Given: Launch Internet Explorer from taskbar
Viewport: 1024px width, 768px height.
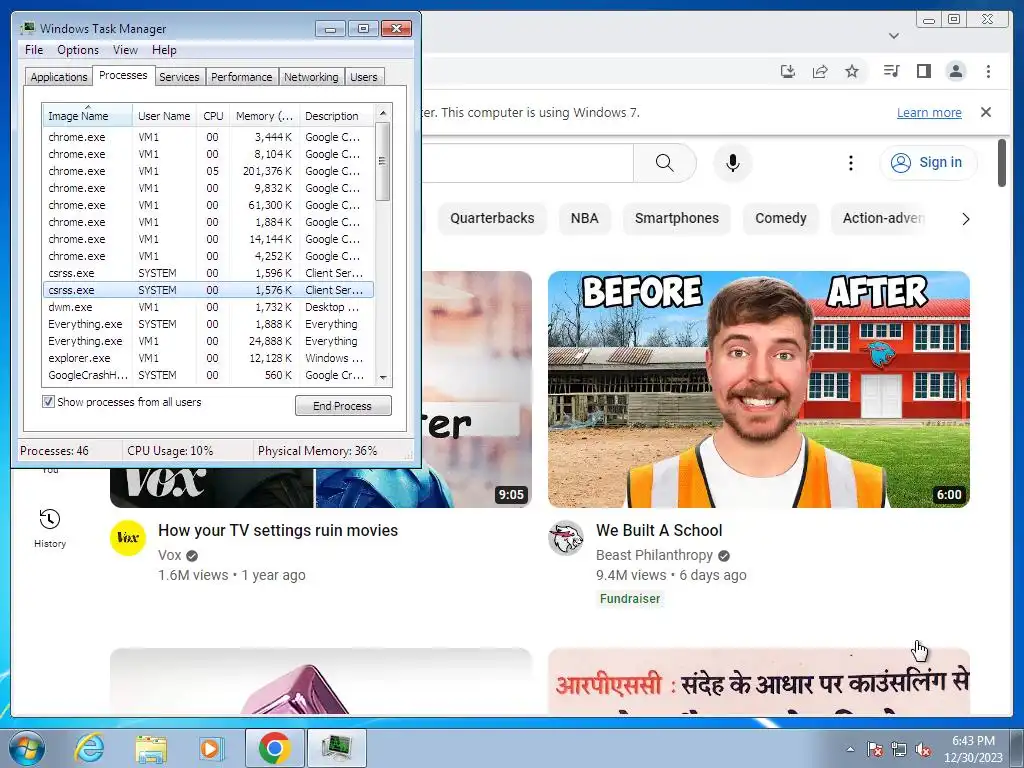Looking at the screenshot, I should tap(89, 748).
